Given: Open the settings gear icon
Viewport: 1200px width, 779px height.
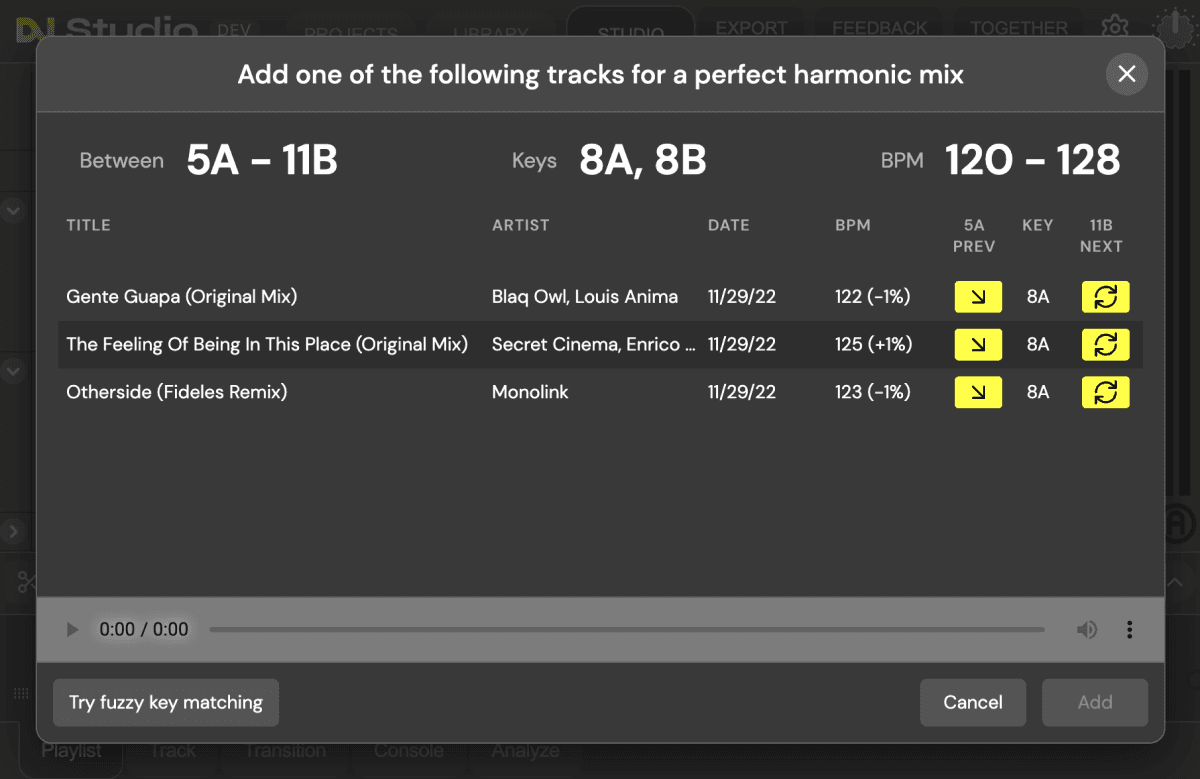Looking at the screenshot, I should click(x=1115, y=27).
